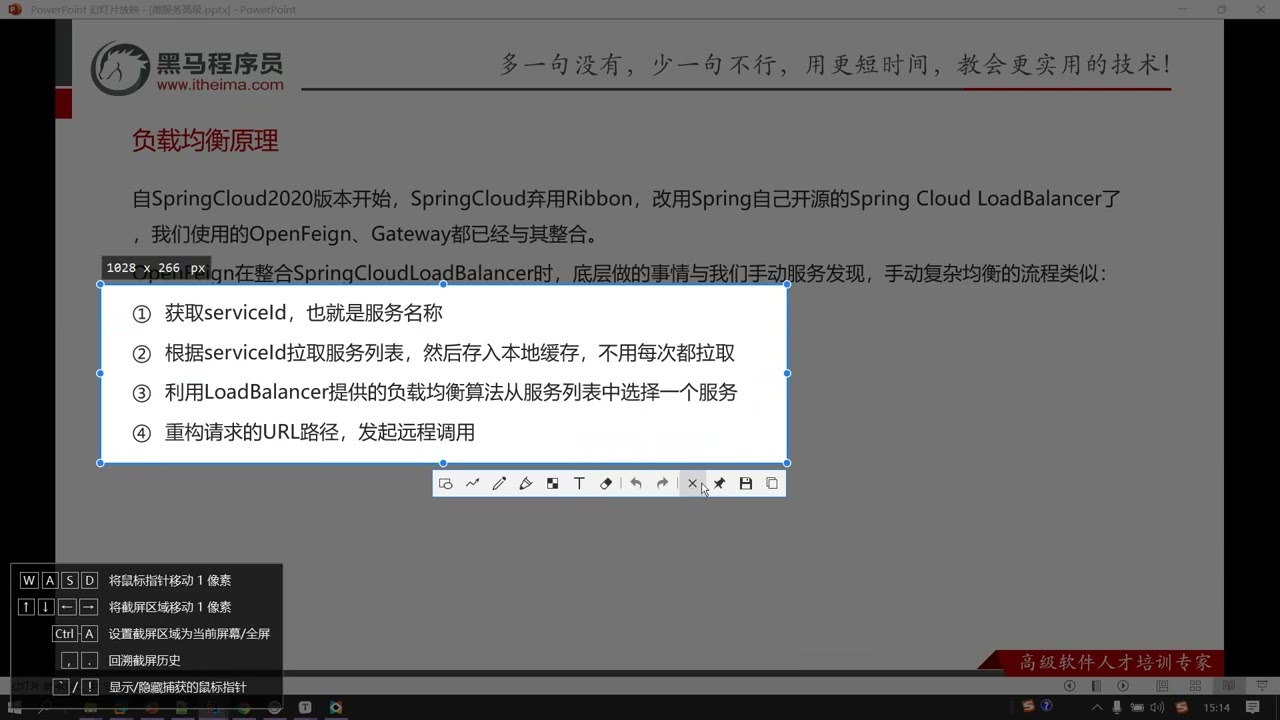
Task: Copy the snip to clipboard
Action: tap(772, 484)
